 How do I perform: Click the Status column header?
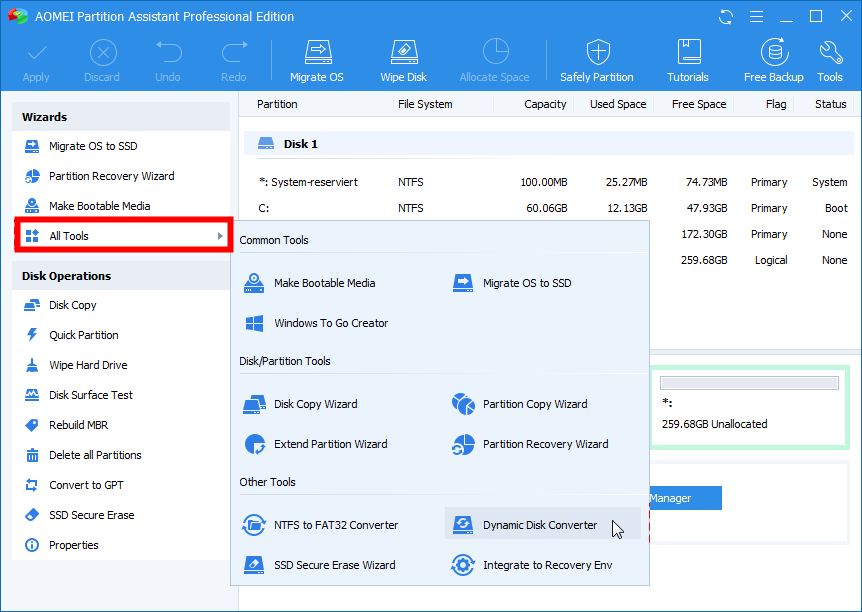point(831,104)
